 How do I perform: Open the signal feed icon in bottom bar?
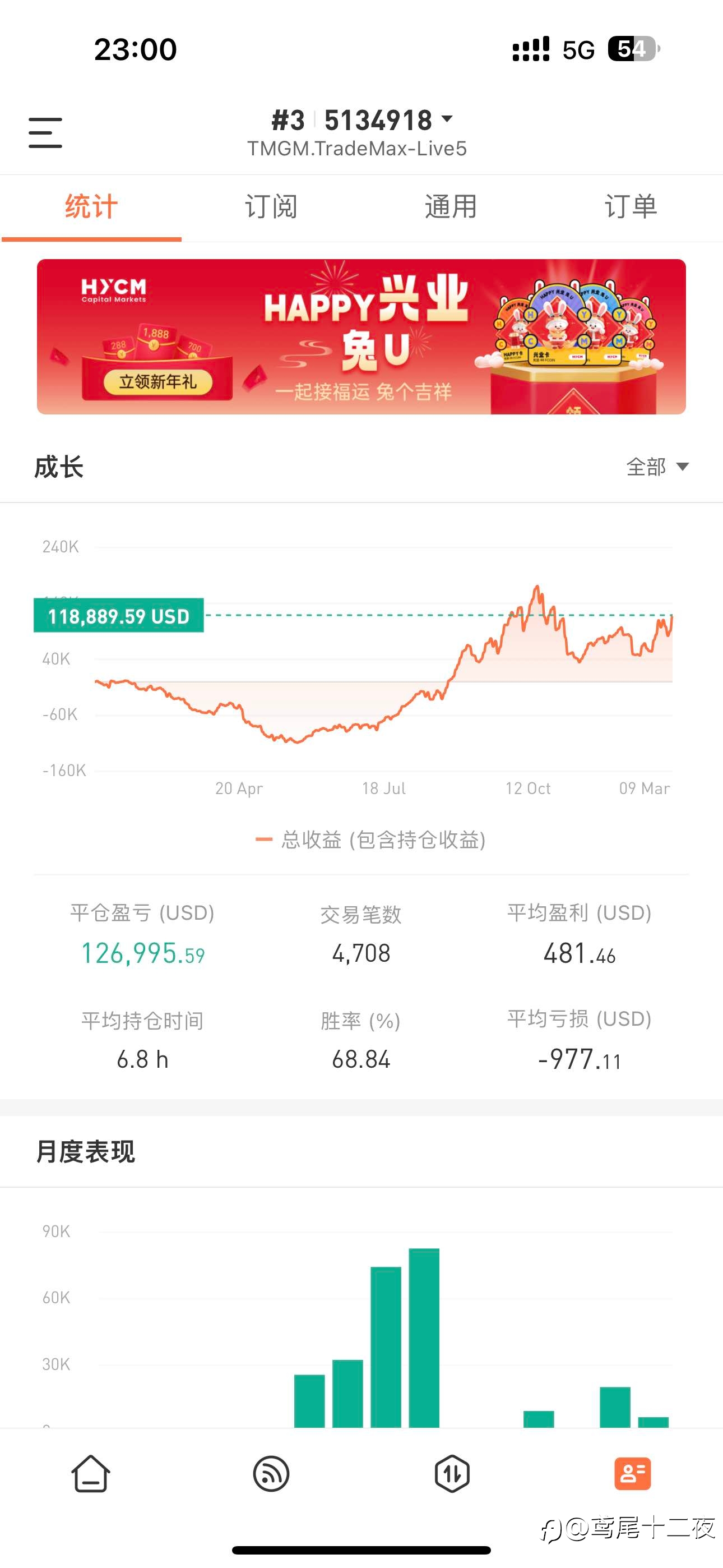point(271,1474)
